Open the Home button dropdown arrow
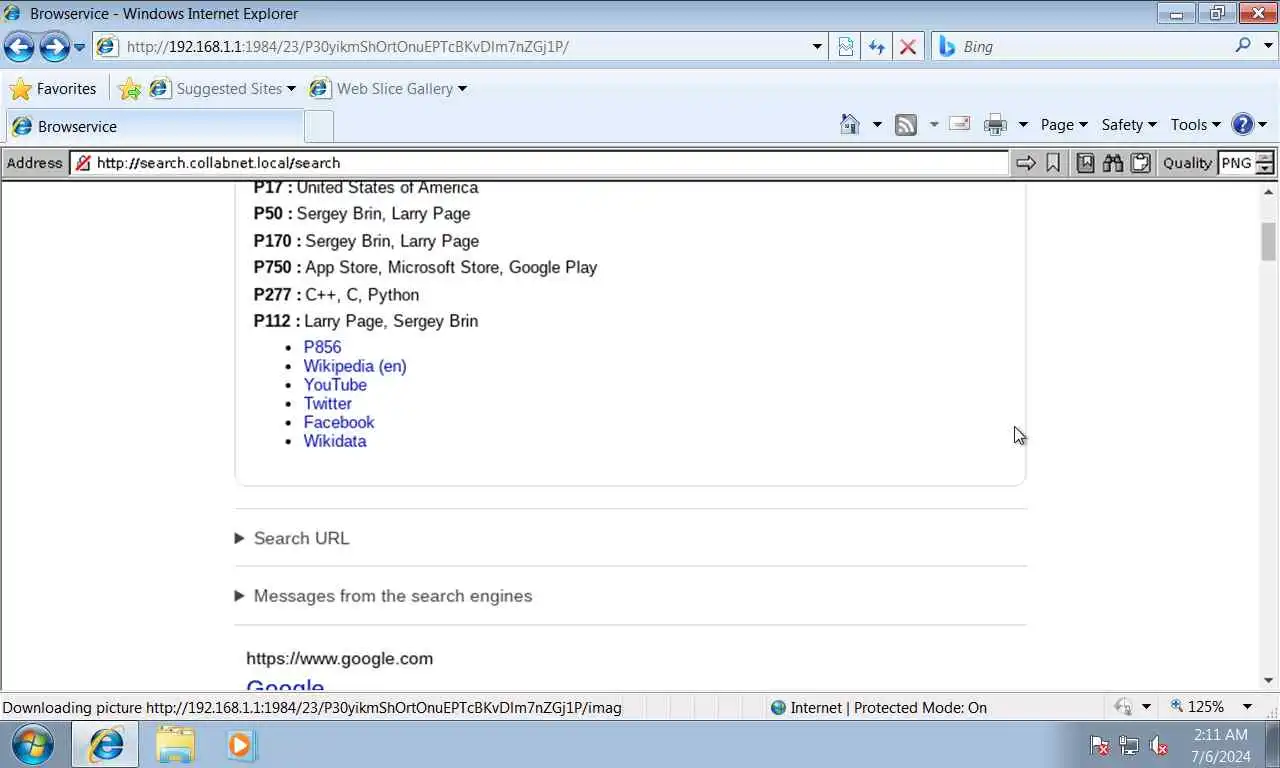The width and height of the screenshot is (1280, 768). [x=877, y=125]
